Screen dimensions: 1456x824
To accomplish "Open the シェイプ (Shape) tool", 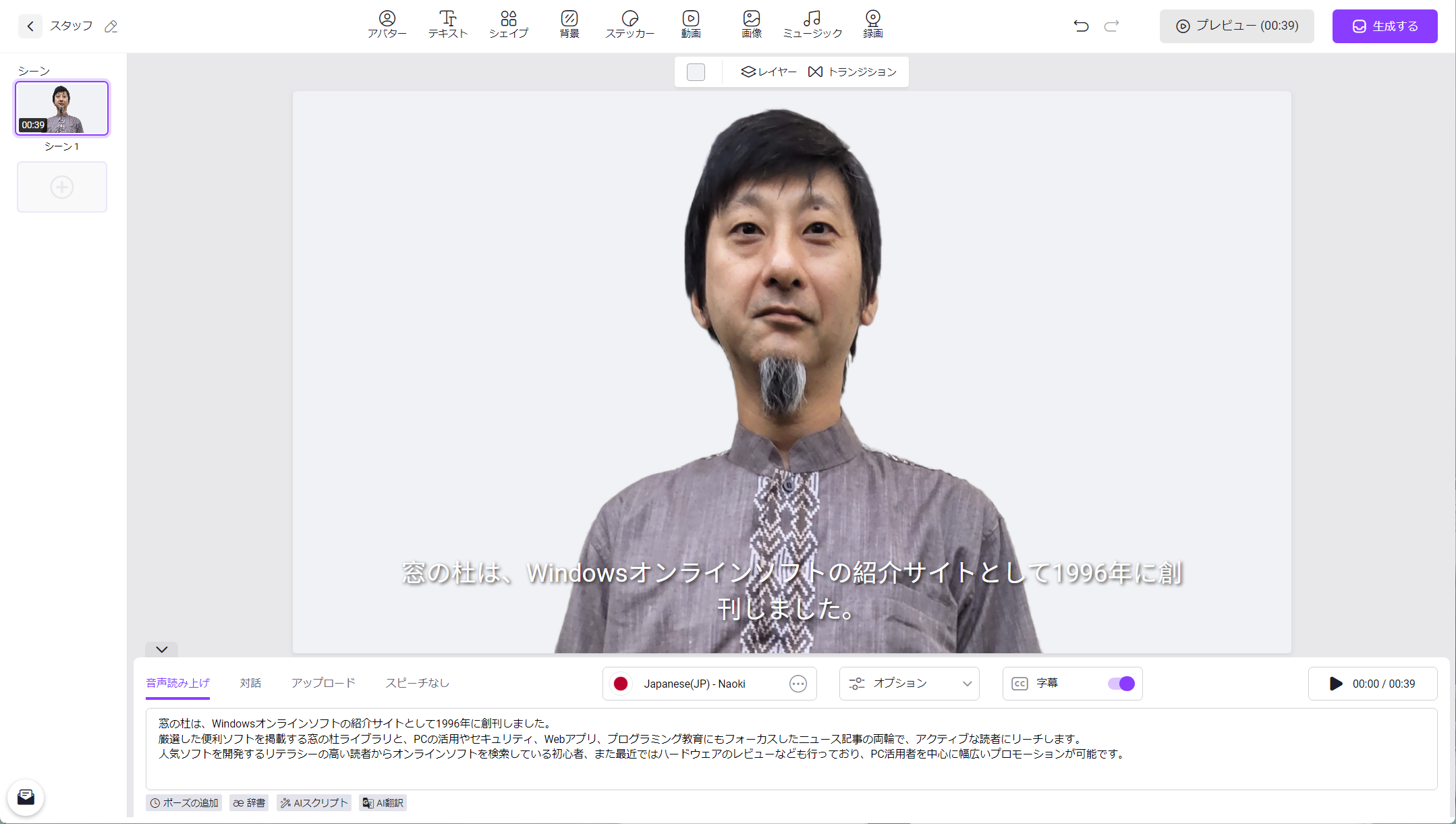I will click(509, 25).
